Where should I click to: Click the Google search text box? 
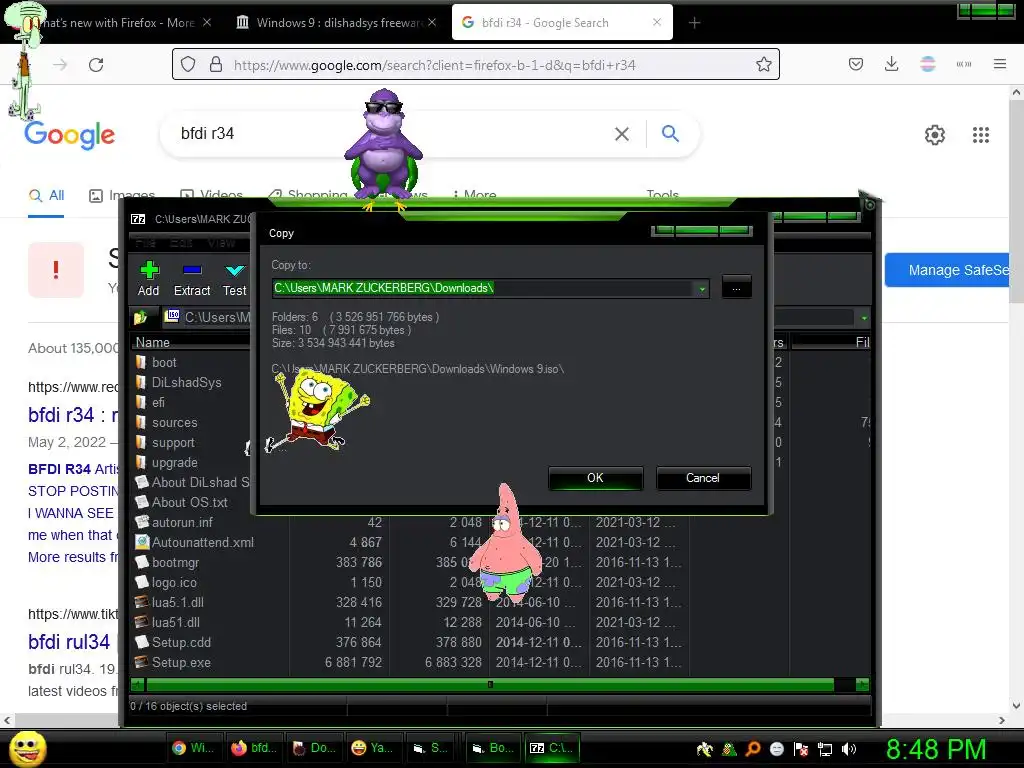[x=392, y=134]
